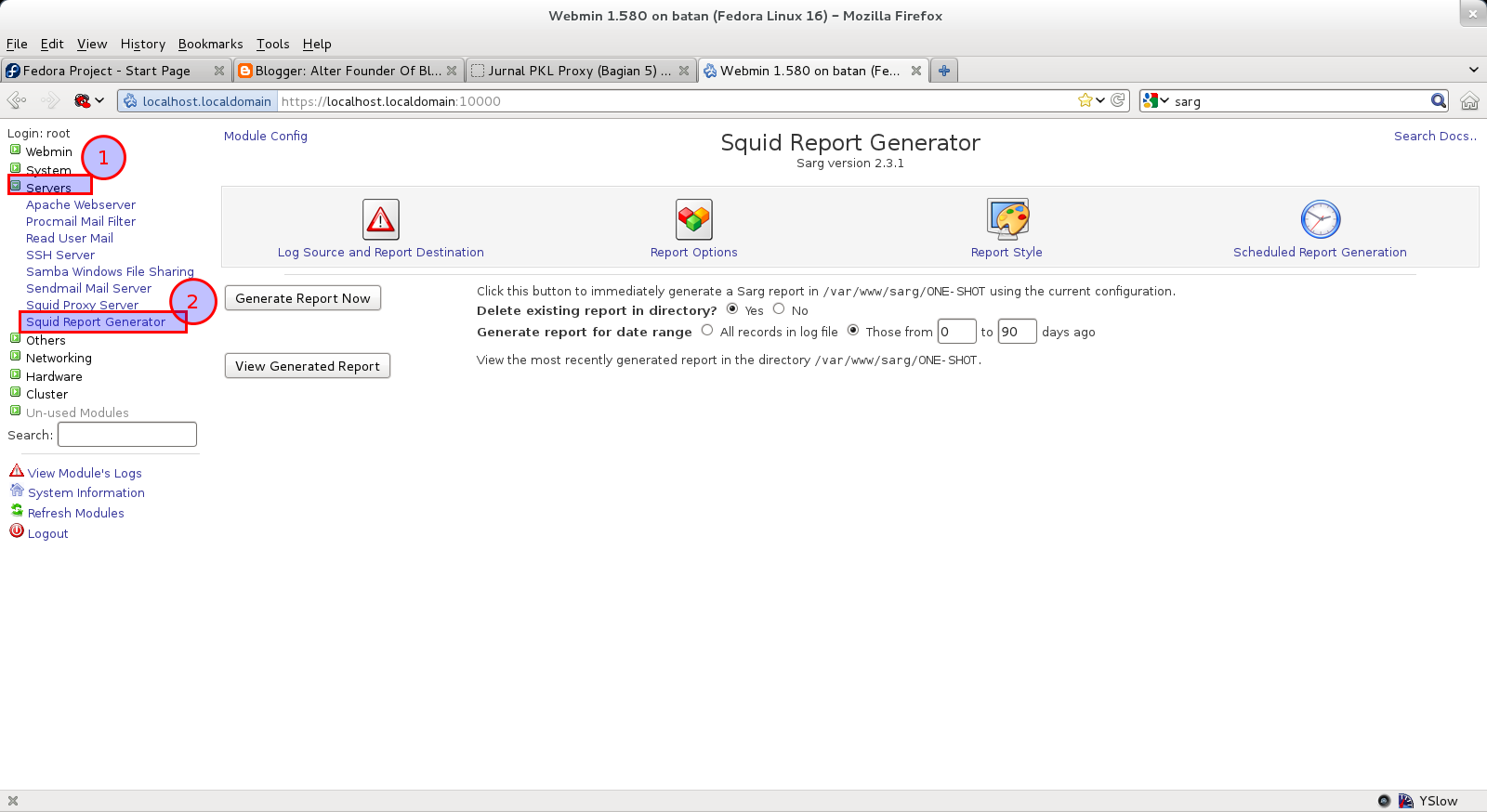Close the Blogger tab
Screen dimensions: 1487x812
coord(452,71)
